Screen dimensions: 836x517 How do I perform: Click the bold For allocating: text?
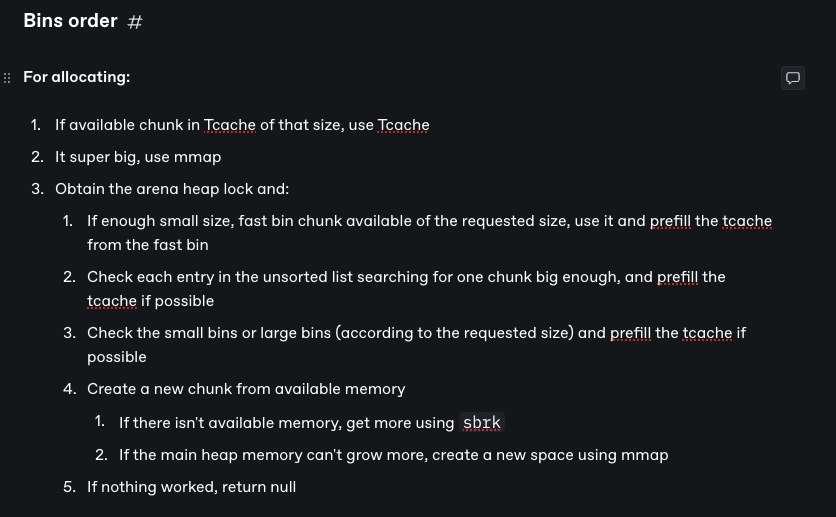(x=76, y=77)
